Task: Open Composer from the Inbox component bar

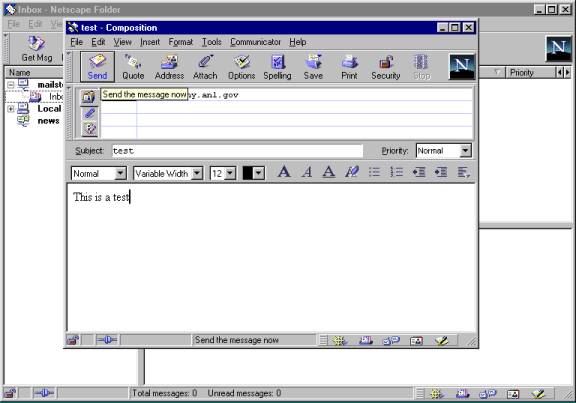Action: pos(539,394)
